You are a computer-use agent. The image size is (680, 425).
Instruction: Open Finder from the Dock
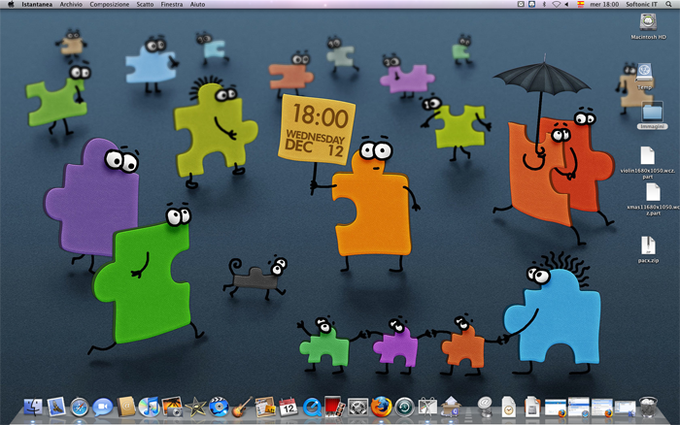33,407
